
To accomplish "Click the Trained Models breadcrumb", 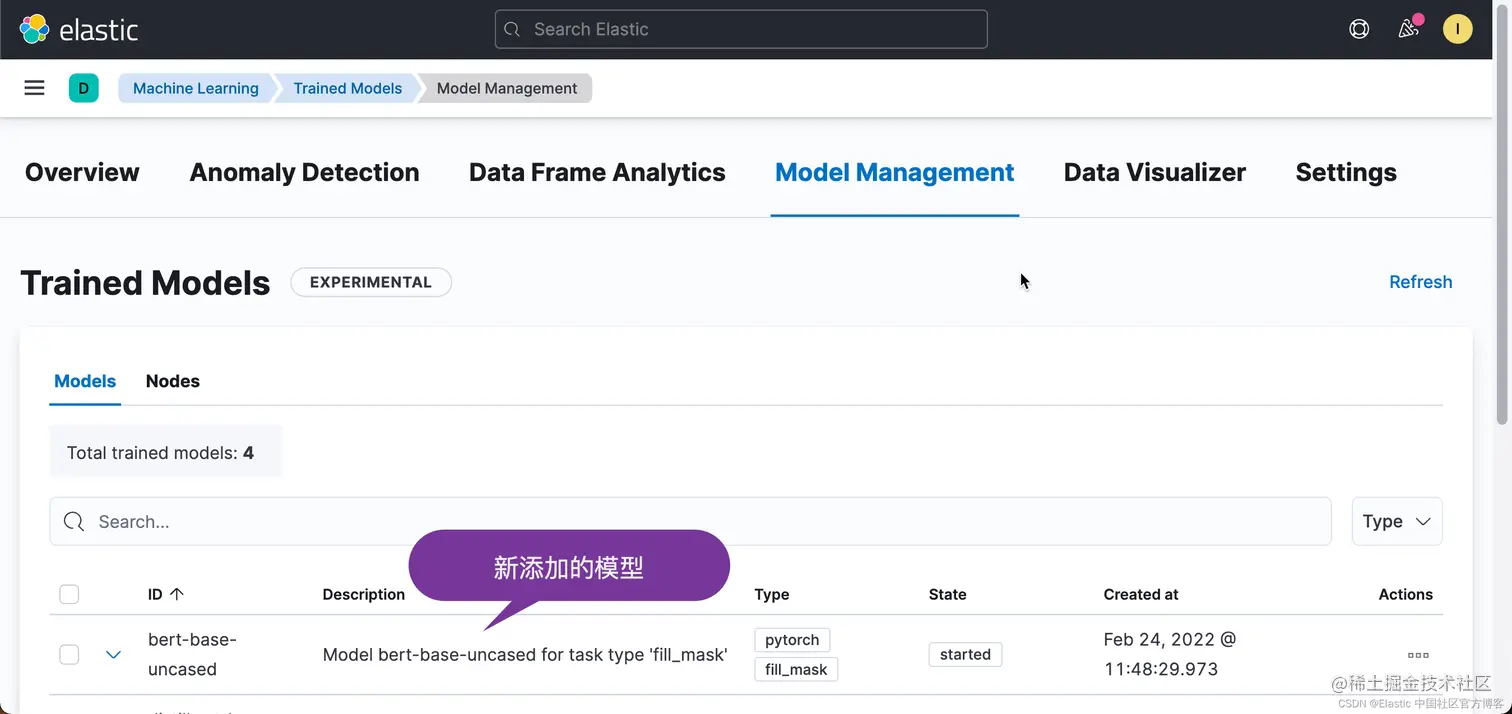I will point(347,88).
